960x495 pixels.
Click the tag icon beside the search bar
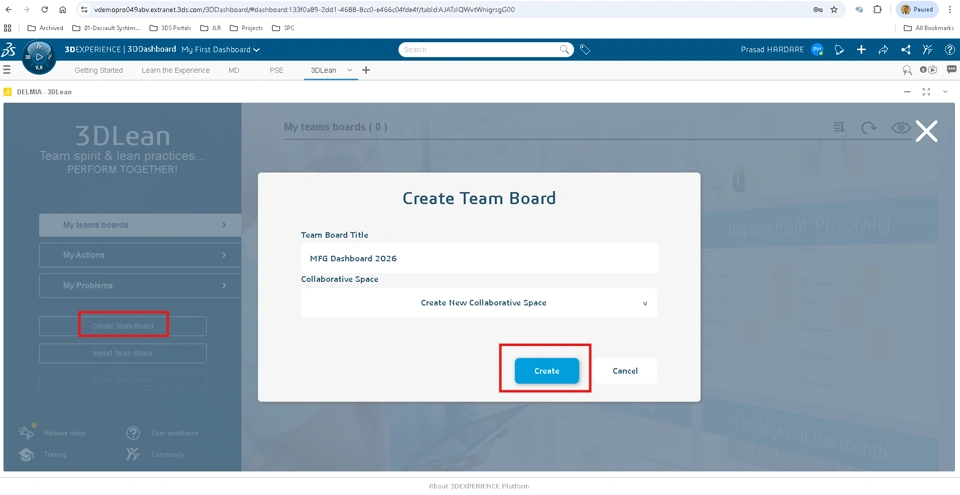click(x=585, y=50)
